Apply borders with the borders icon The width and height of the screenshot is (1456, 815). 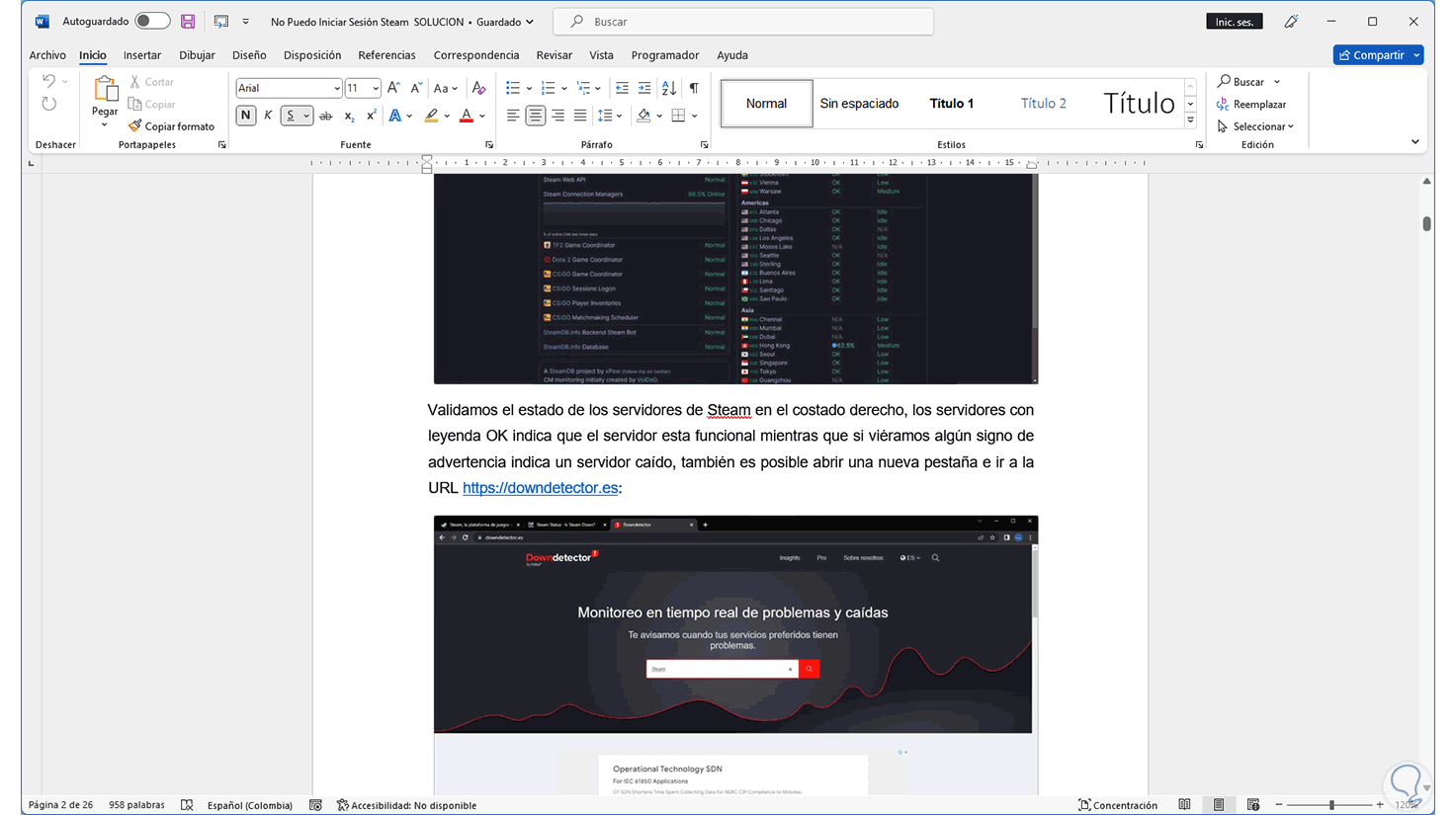[x=678, y=116]
